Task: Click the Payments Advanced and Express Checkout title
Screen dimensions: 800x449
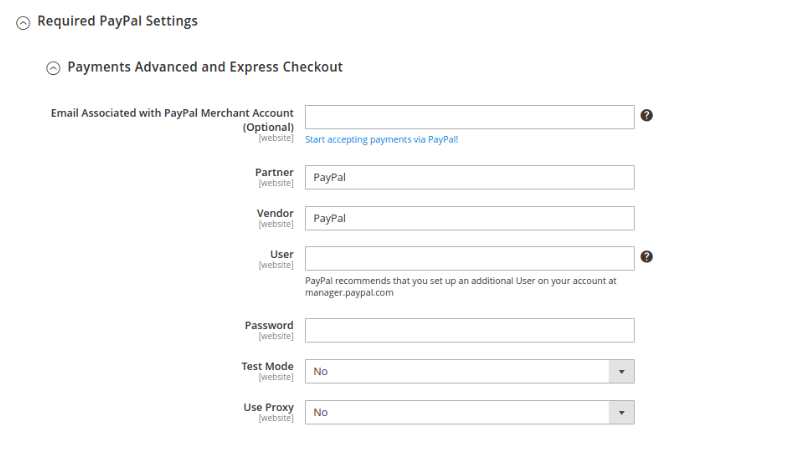Action: tap(205, 67)
